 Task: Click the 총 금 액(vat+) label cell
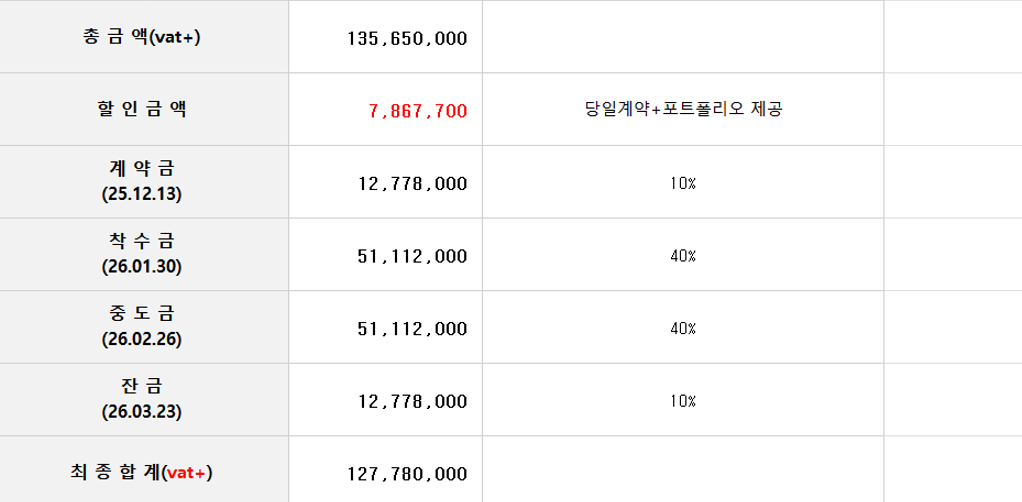click(x=144, y=37)
